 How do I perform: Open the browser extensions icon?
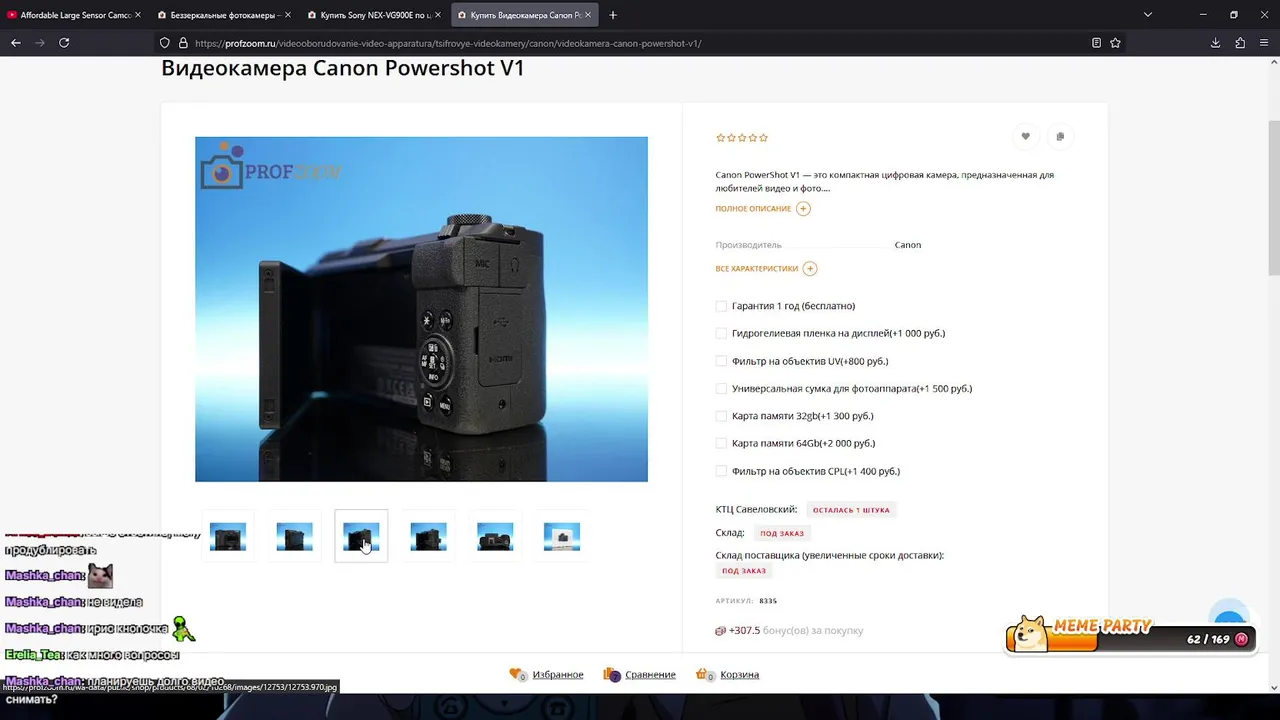pos(1240,43)
